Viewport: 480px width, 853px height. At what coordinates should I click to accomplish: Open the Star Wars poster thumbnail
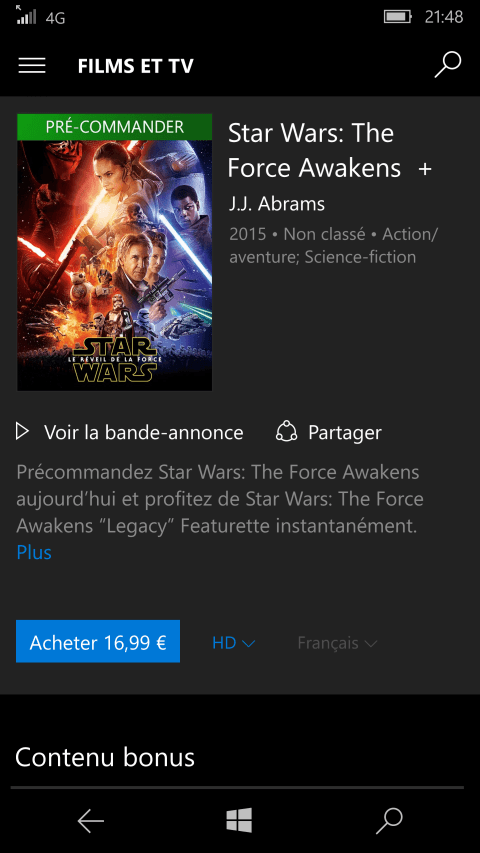[x=114, y=252]
